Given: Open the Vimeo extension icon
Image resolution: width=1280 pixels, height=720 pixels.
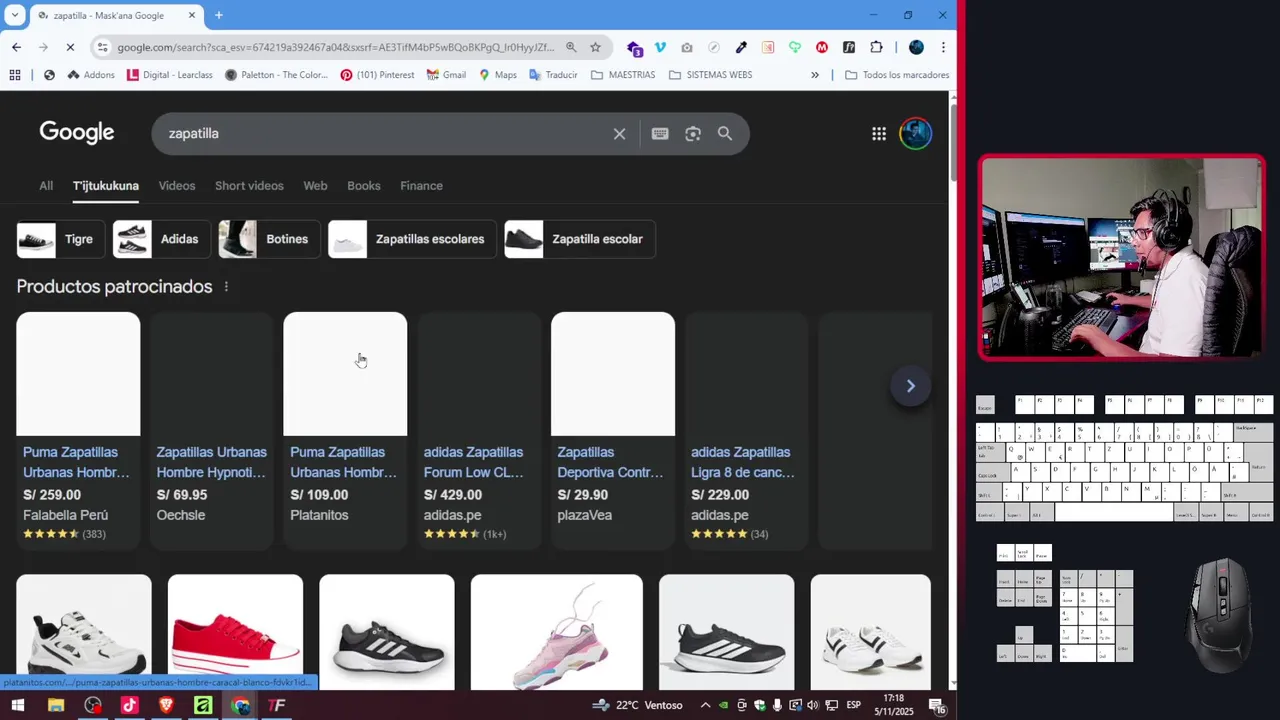Looking at the screenshot, I should tap(660, 47).
